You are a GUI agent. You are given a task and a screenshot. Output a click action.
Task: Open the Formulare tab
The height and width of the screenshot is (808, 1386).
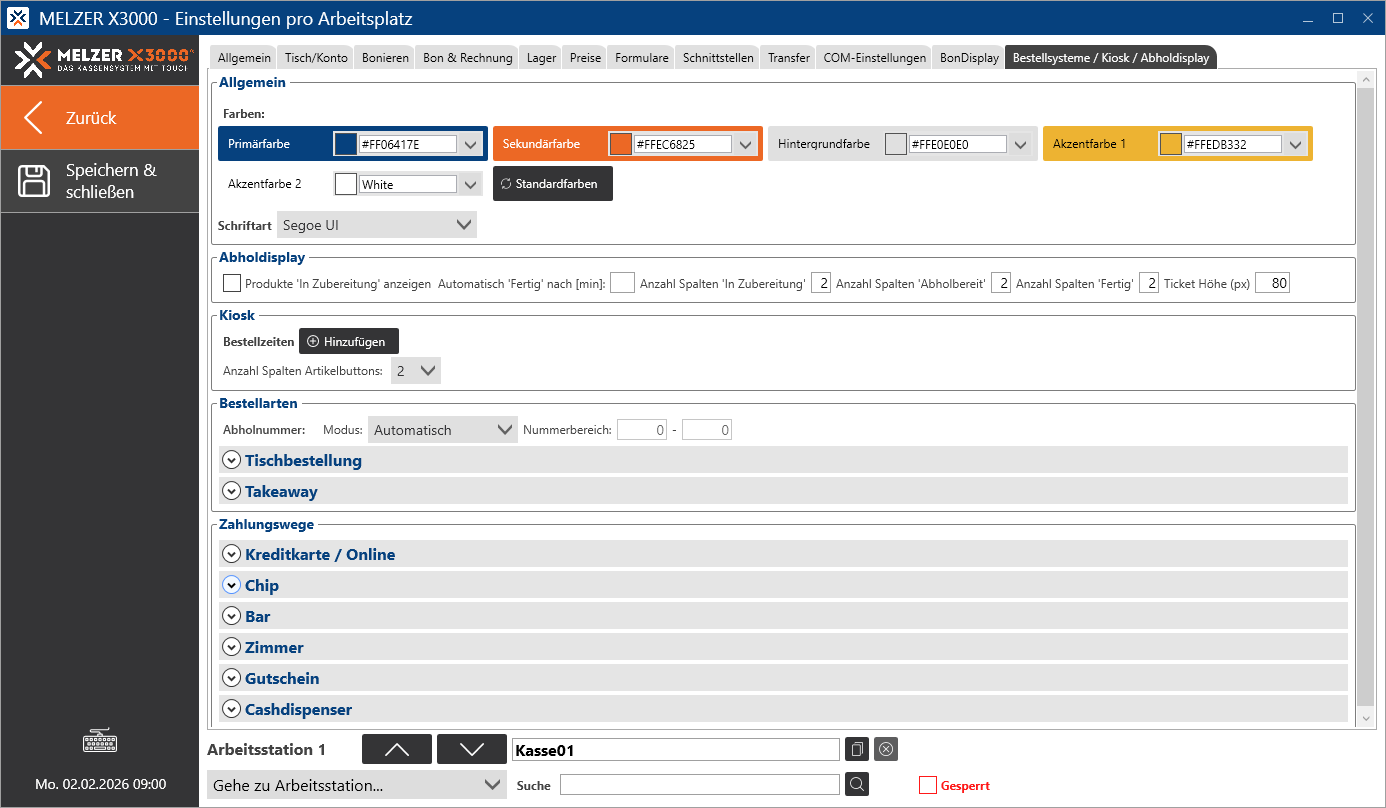coord(641,58)
